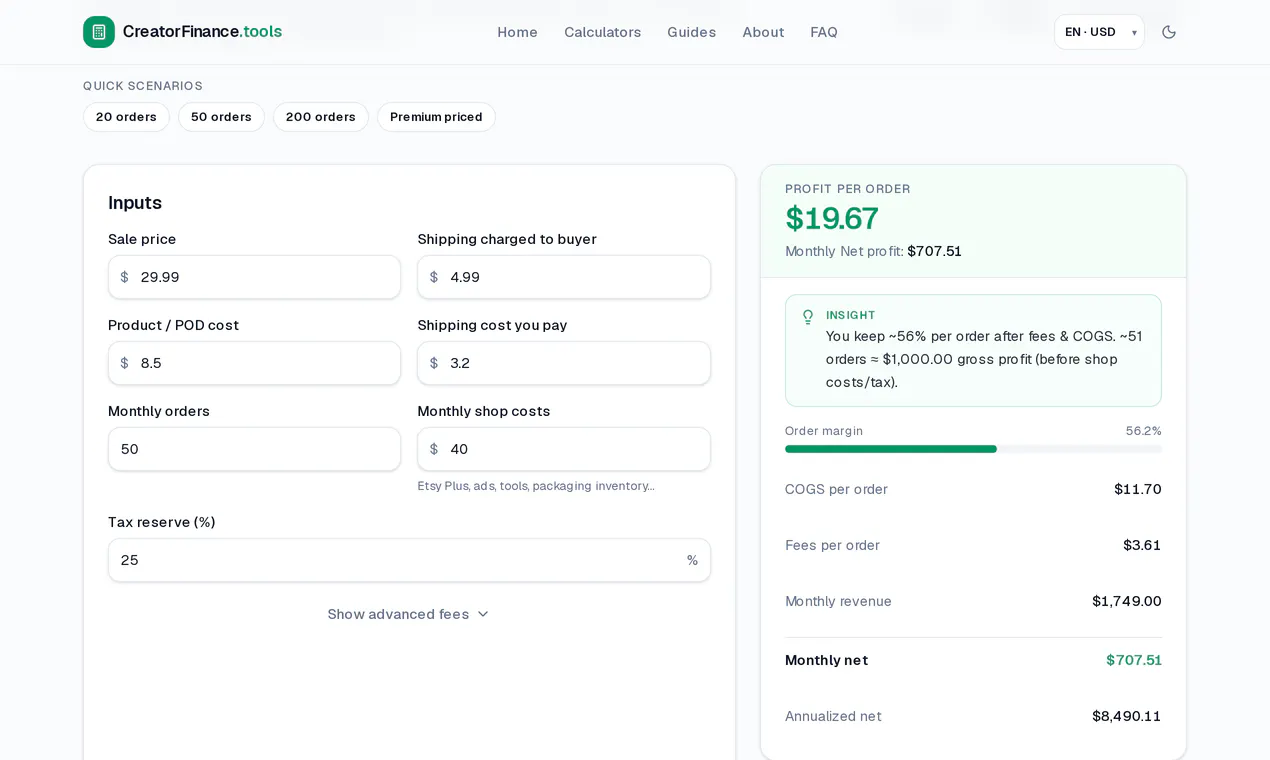Go to Home page
This screenshot has width=1270, height=760.
point(517,32)
